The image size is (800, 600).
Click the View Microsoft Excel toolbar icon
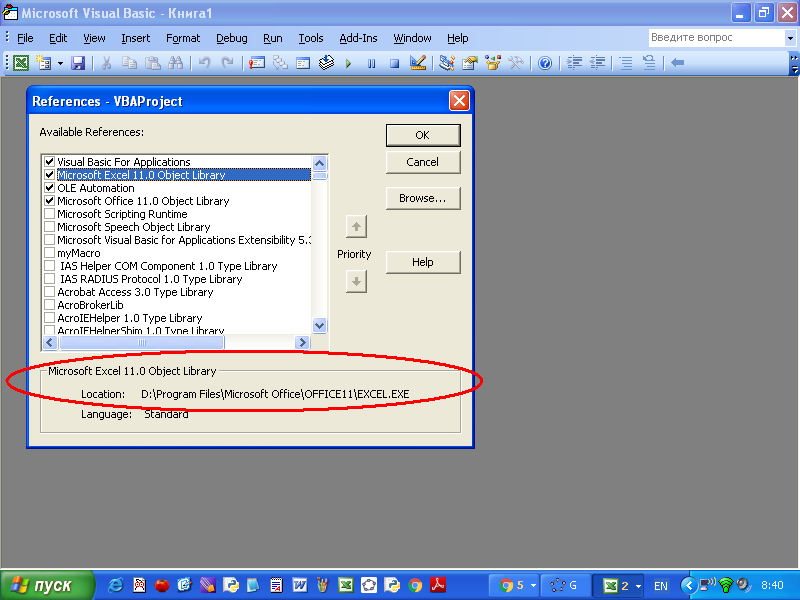(x=21, y=63)
